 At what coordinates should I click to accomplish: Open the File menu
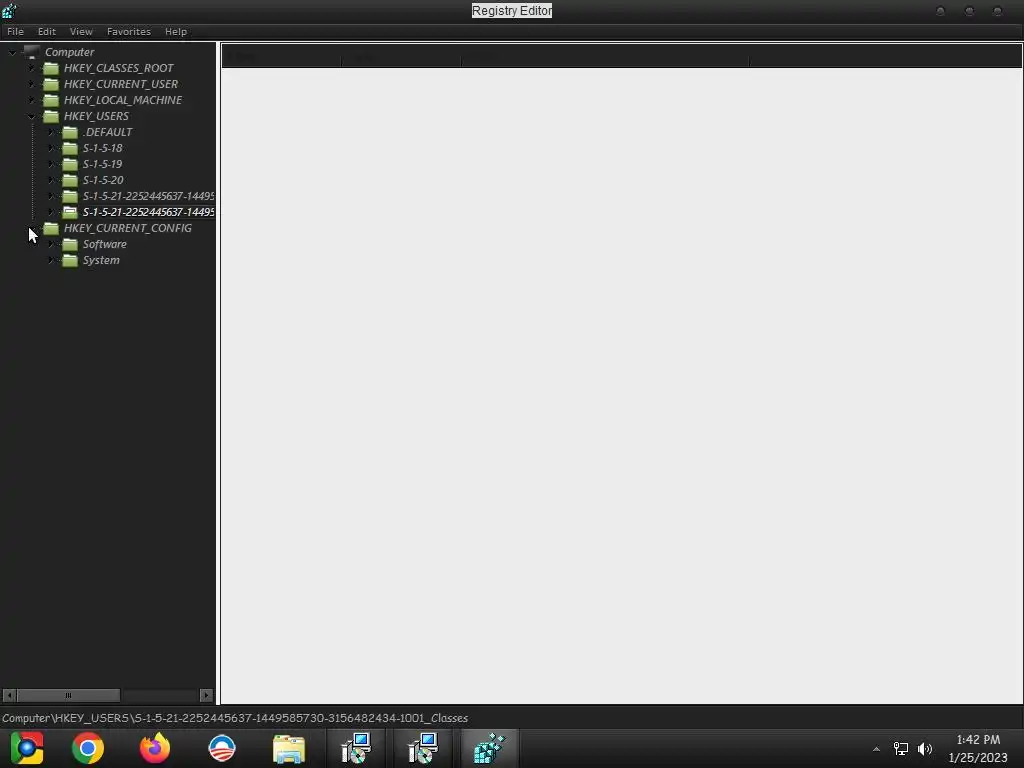pyautogui.click(x=15, y=31)
